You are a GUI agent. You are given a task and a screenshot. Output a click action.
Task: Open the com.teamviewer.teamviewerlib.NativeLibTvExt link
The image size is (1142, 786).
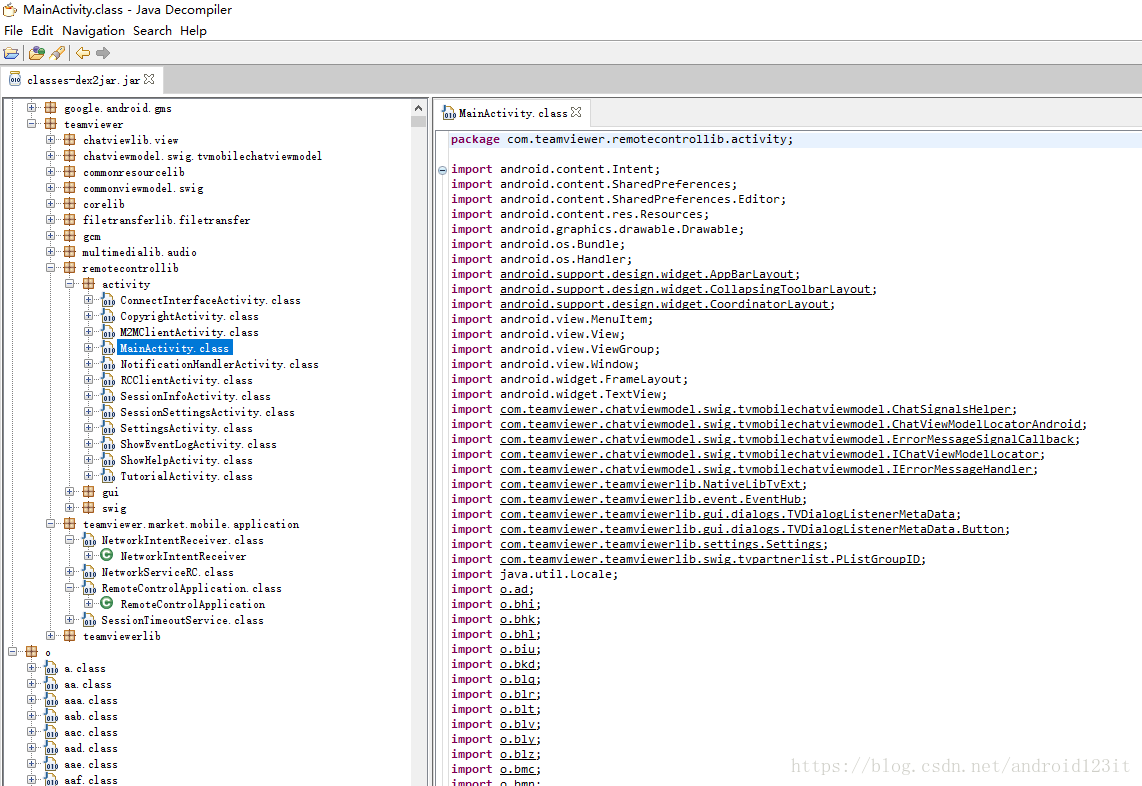click(x=650, y=484)
